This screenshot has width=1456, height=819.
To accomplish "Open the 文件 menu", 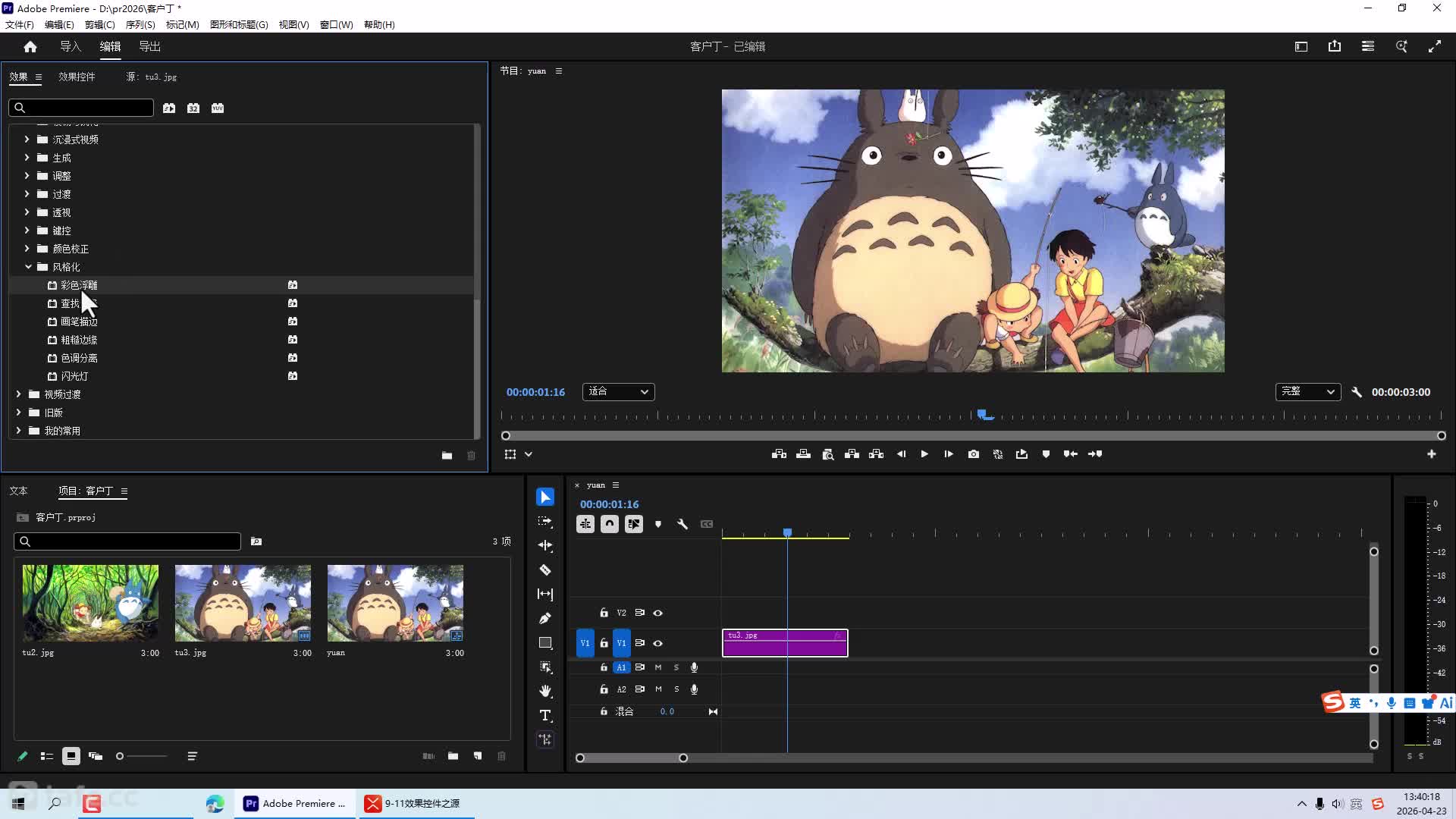I will coord(20,25).
